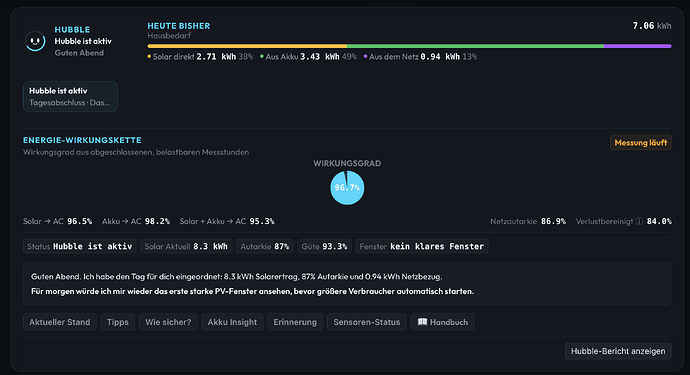Click the Autarkie 87% pill
690x375 pixels.
(x=264, y=246)
